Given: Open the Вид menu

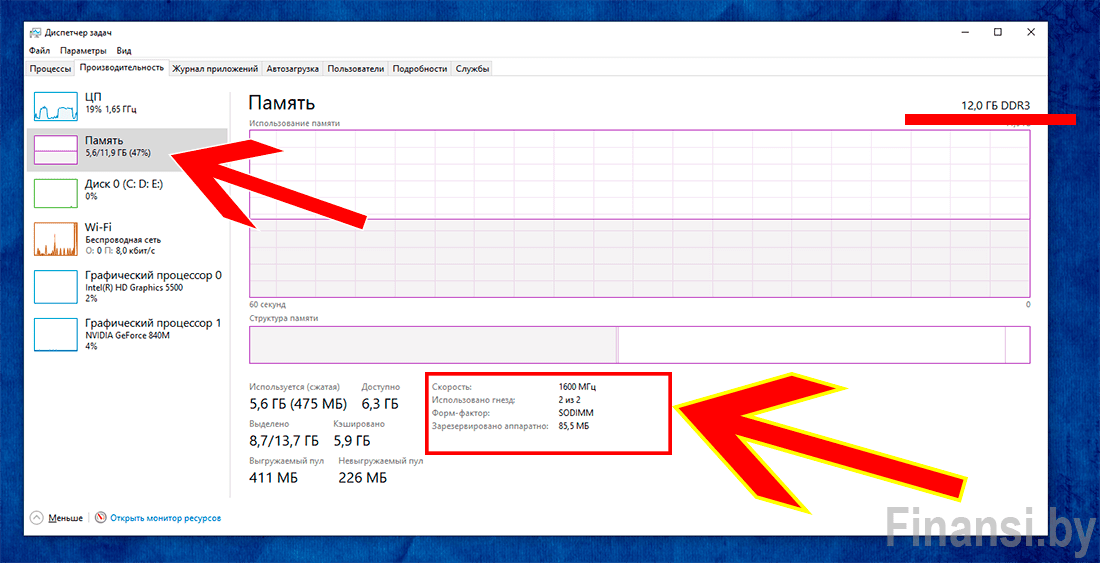Looking at the screenshot, I should [x=124, y=50].
